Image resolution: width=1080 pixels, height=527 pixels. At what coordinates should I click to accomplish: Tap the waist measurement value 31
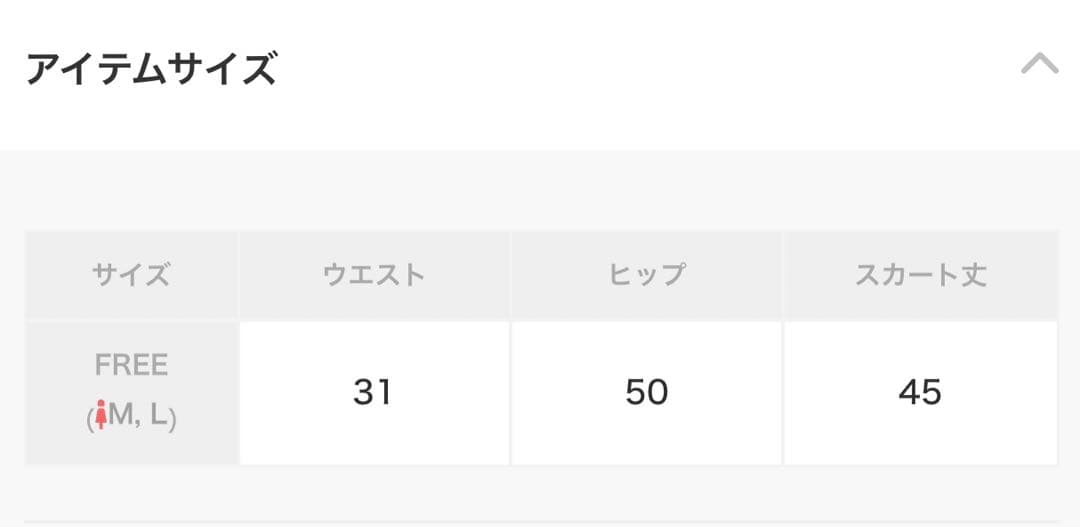coord(372,393)
